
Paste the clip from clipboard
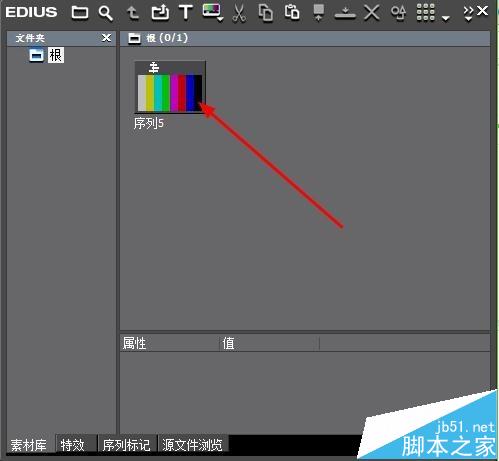(x=292, y=13)
